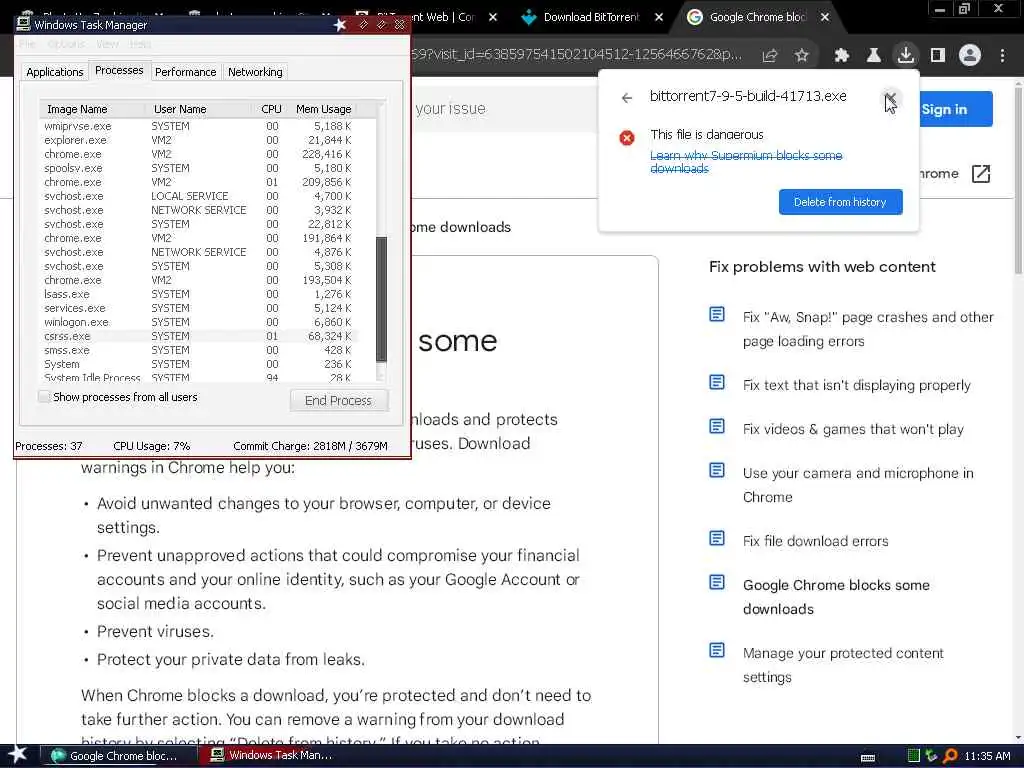Viewport: 1024px width, 768px height.
Task: Open the article icon for Aw, Snap! crashes
Action: point(717,315)
